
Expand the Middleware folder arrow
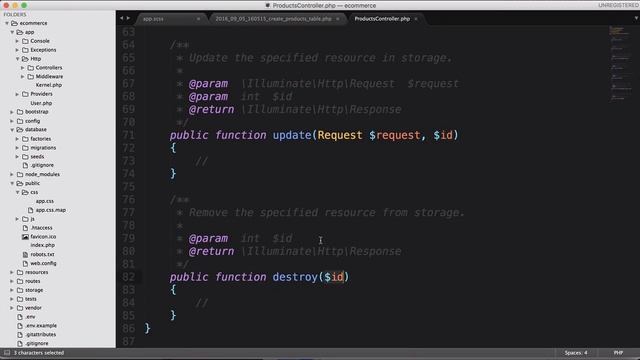(23, 77)
